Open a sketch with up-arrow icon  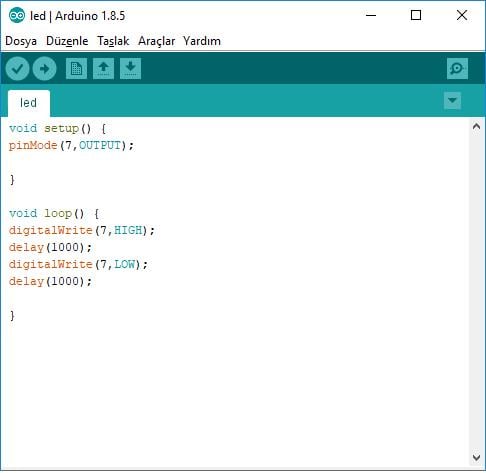coord(103,69)
